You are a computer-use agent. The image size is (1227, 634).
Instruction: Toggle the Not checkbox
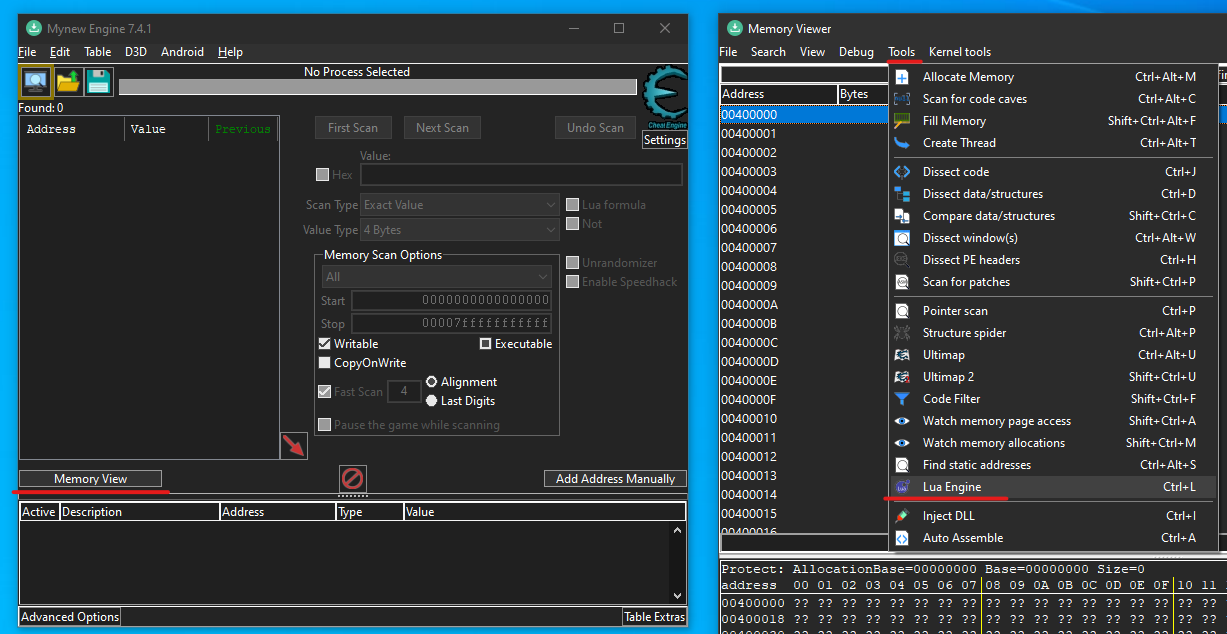(573, 224)
